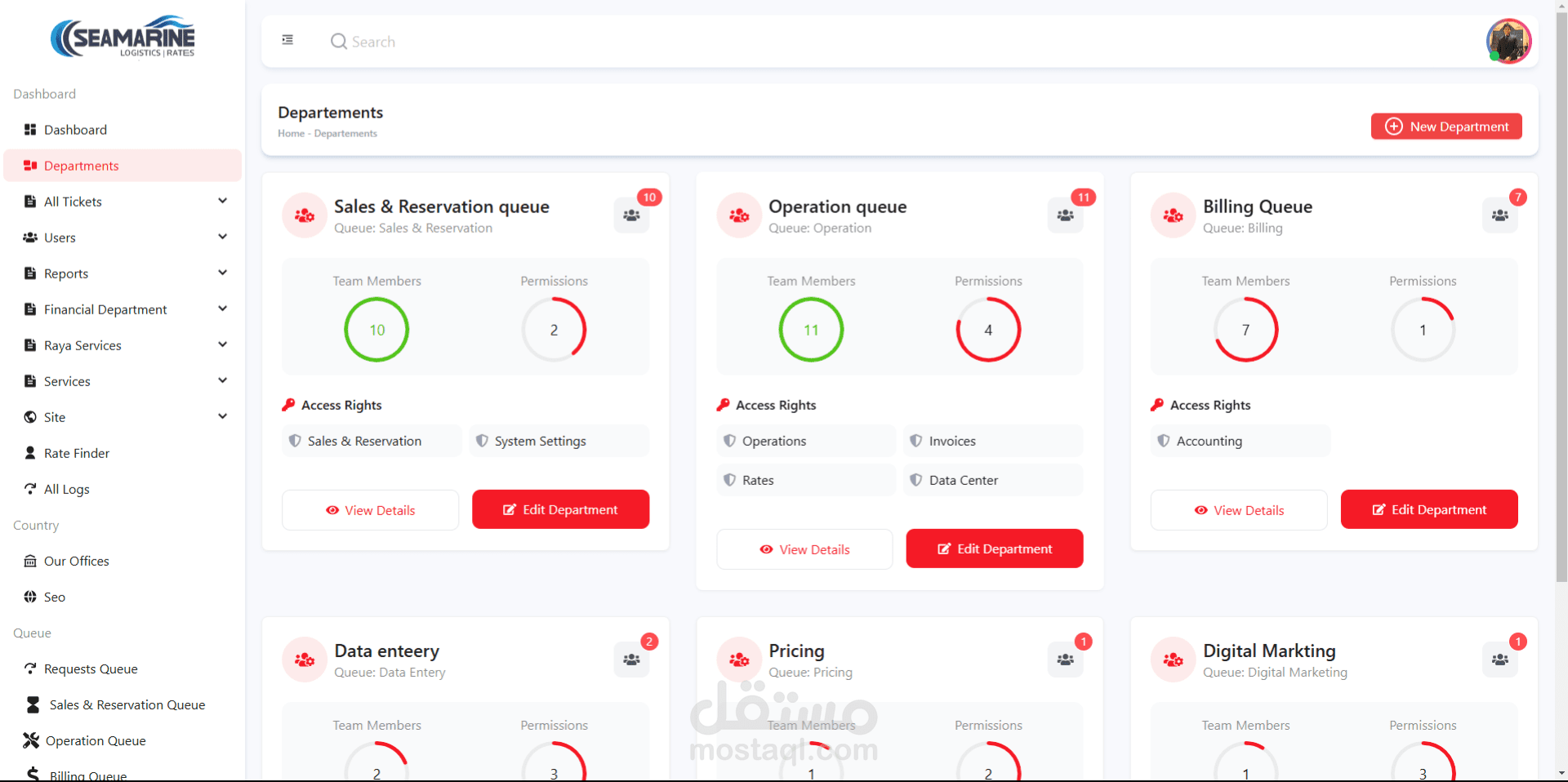Image resolution: width=1568 pixels, height=782 pixels.
Task: Open members icon on Digital Markting card
Action: tap(1500, 660)
